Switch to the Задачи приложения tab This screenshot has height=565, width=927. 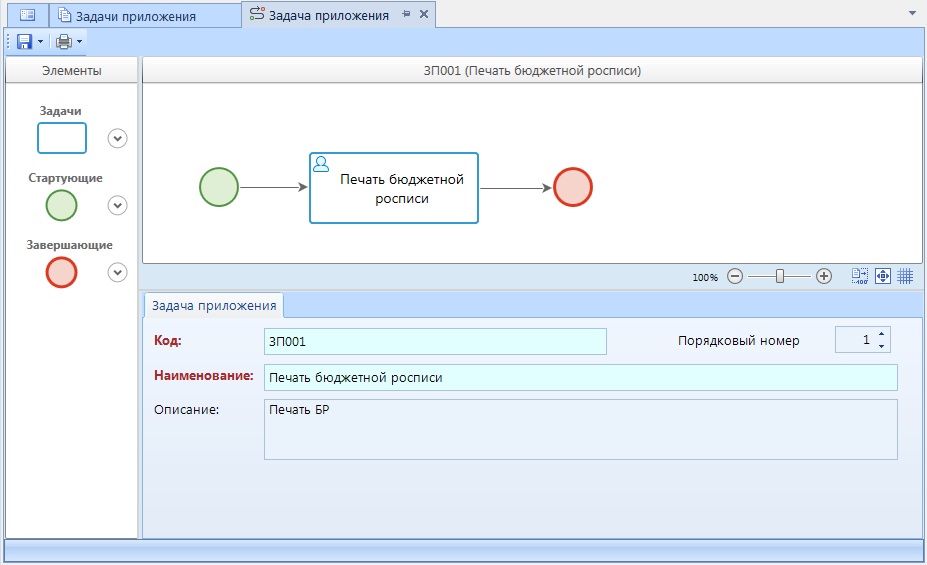click(135, 16)
